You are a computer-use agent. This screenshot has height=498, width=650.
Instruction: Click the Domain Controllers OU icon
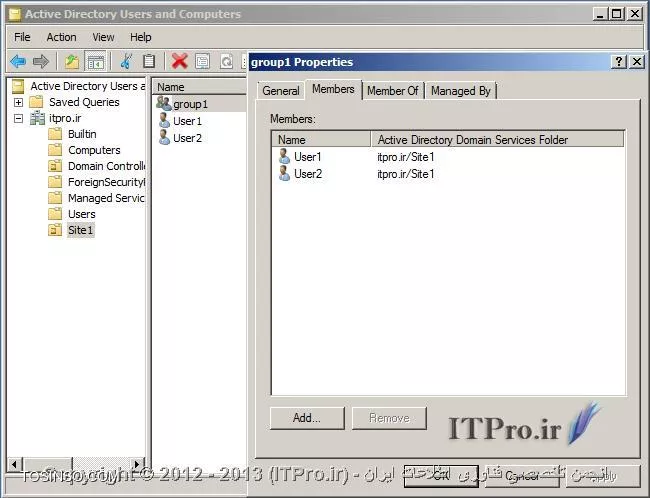tap(55, 166)
